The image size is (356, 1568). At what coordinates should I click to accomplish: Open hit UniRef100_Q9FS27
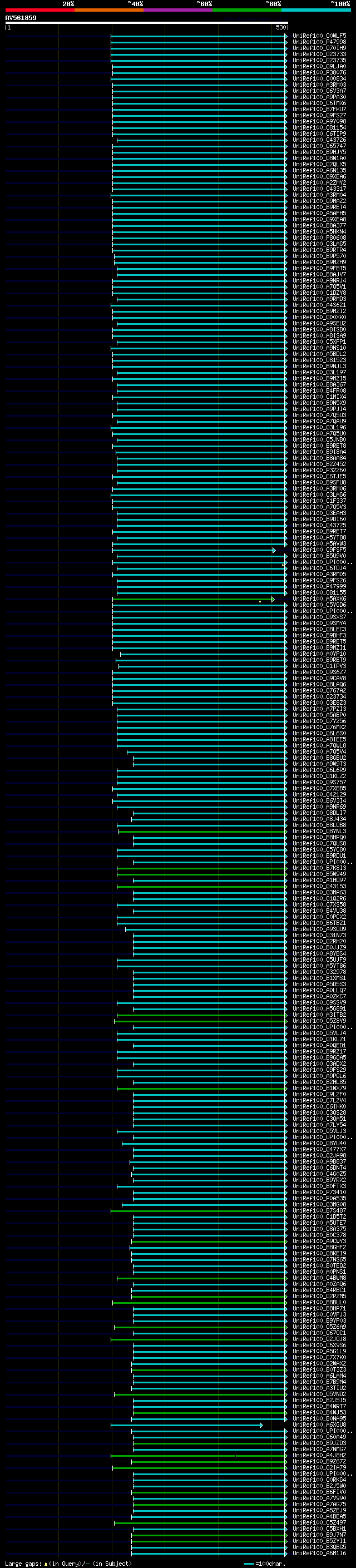click(x=319, y=116)
